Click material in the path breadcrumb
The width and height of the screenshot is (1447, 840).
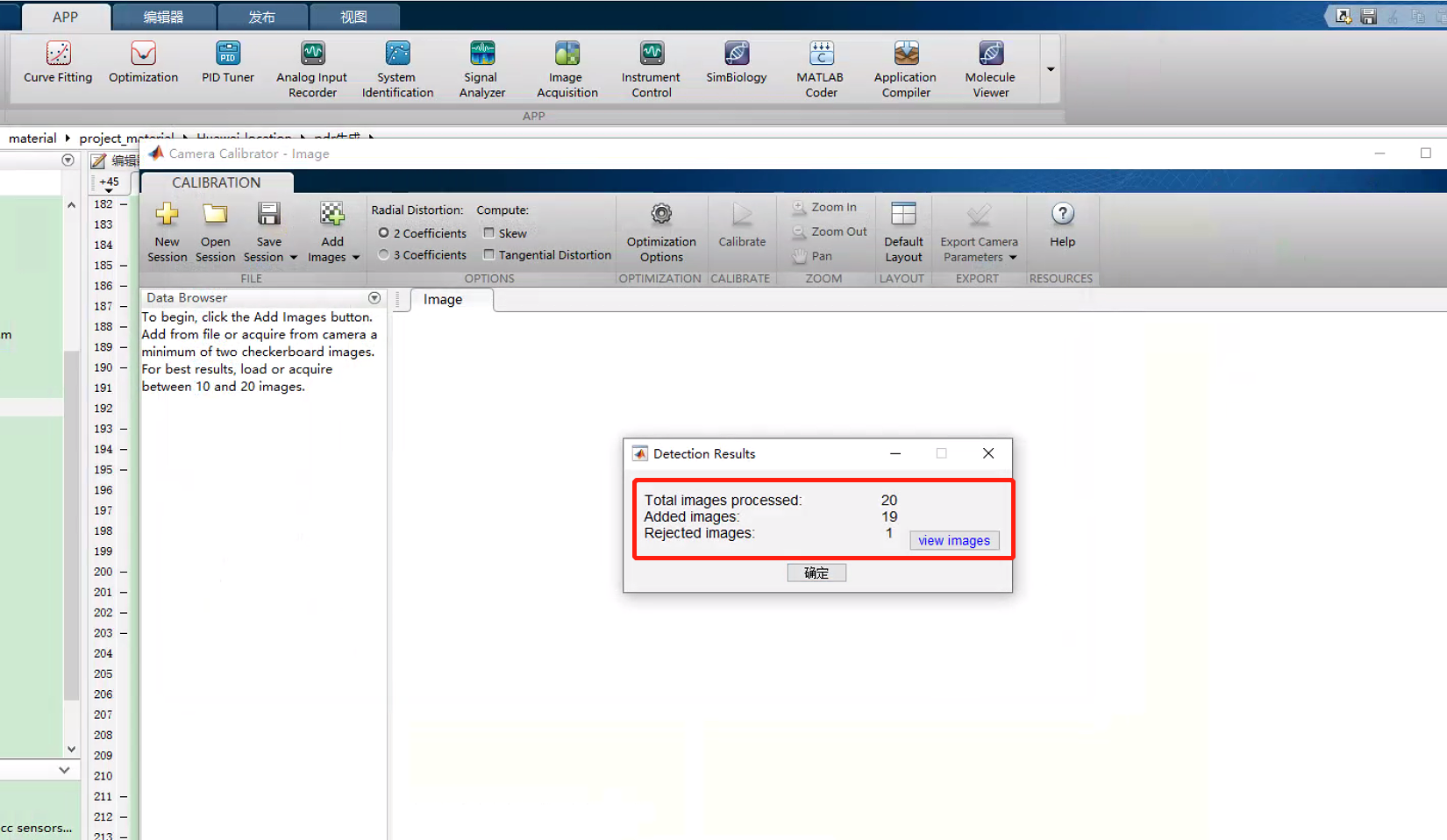pos(32,139)
